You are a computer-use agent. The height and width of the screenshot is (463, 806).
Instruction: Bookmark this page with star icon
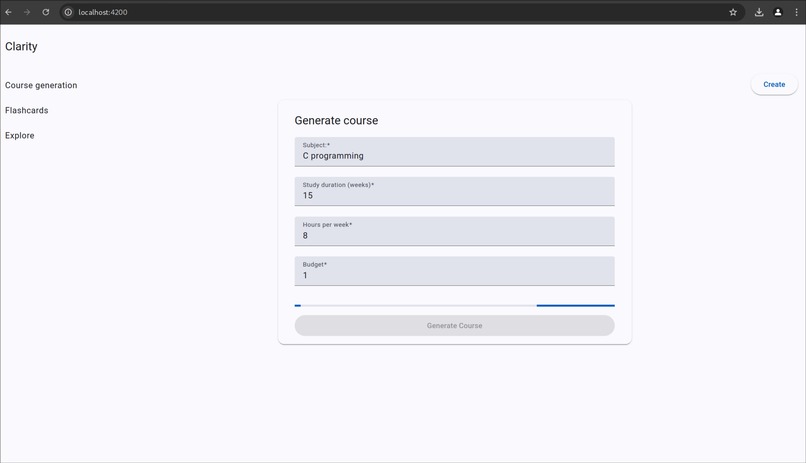(733, 12)
